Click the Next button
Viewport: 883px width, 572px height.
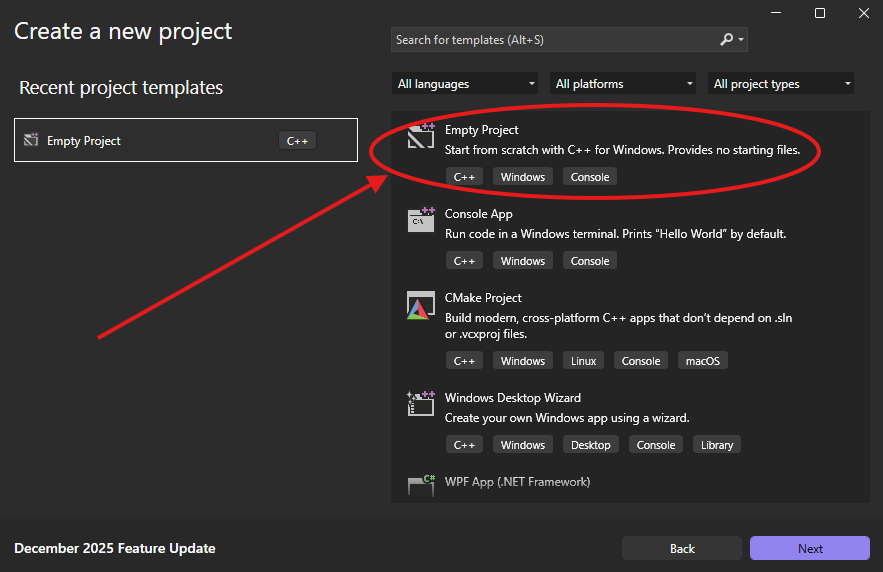pyautogui.click(x=810, y=548)
